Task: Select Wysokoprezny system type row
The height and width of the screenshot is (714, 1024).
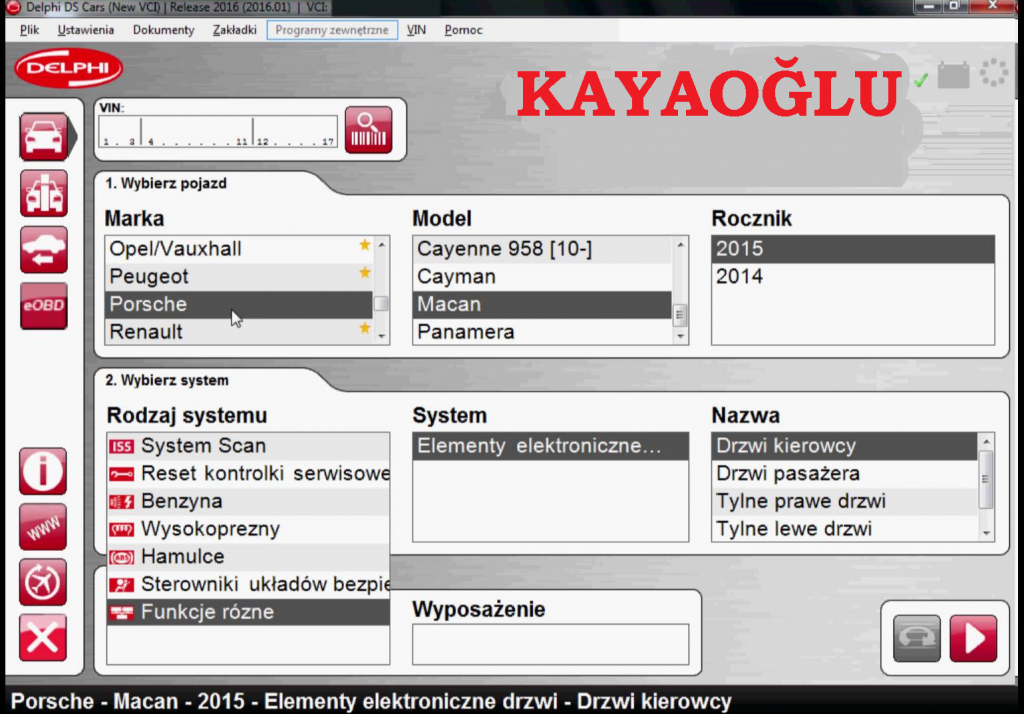Action: point(248,528)
